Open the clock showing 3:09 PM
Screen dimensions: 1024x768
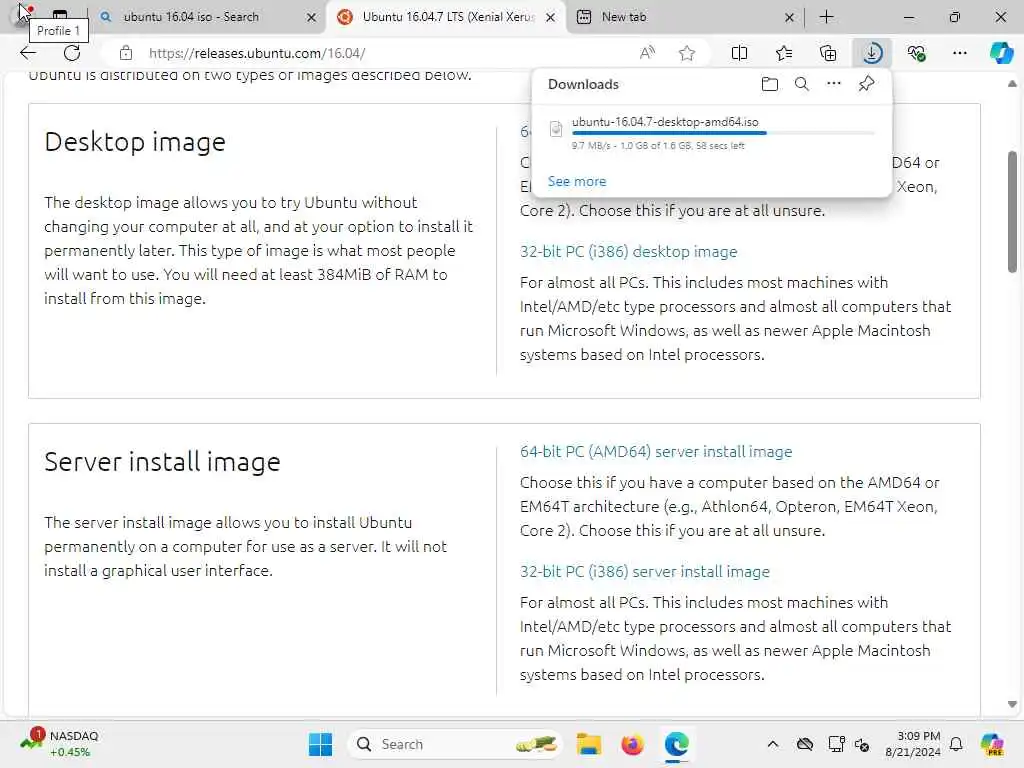[913, 744]
